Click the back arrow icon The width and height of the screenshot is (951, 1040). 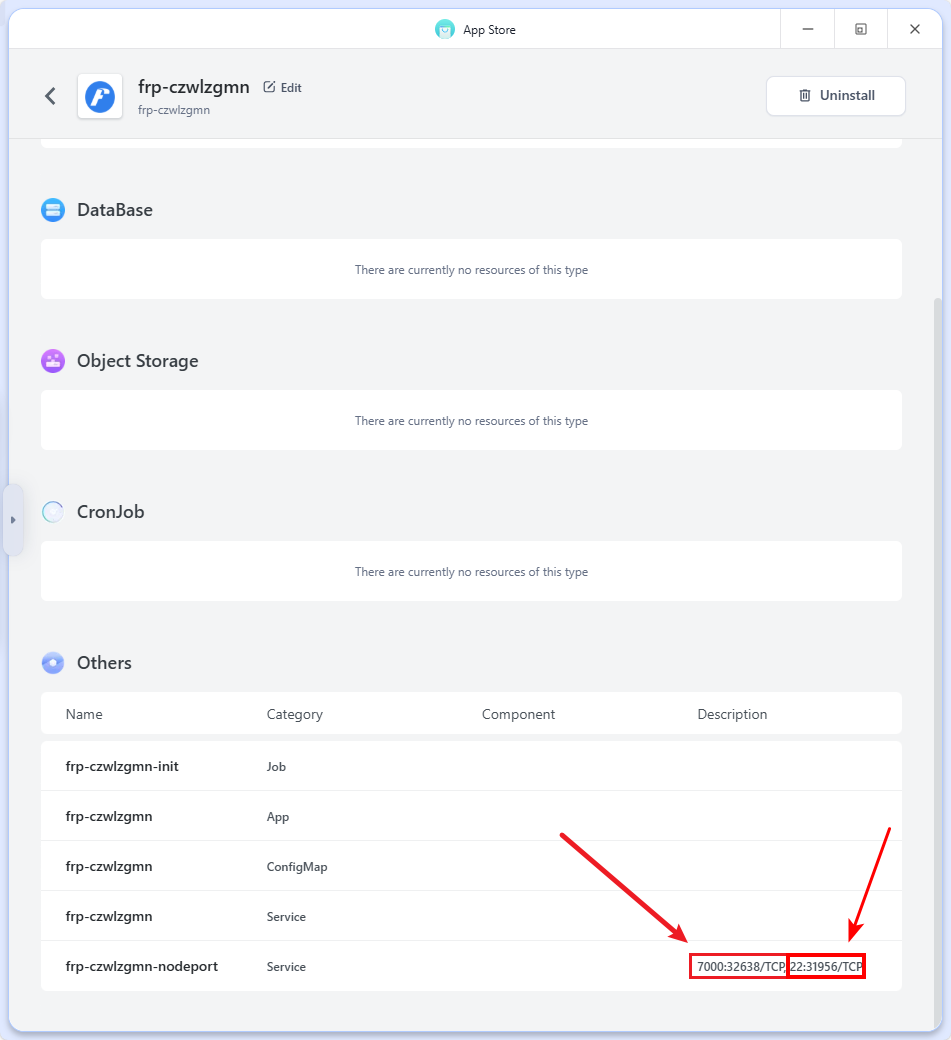click(x=50, y=96)
